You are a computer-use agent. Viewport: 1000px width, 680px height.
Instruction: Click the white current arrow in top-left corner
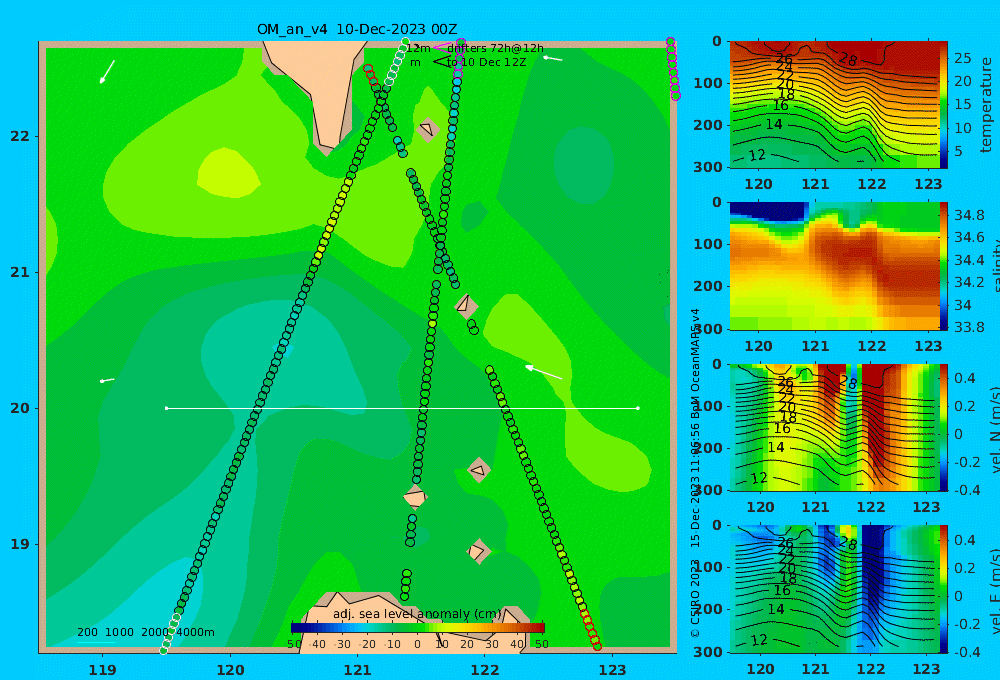coord(107,71)
